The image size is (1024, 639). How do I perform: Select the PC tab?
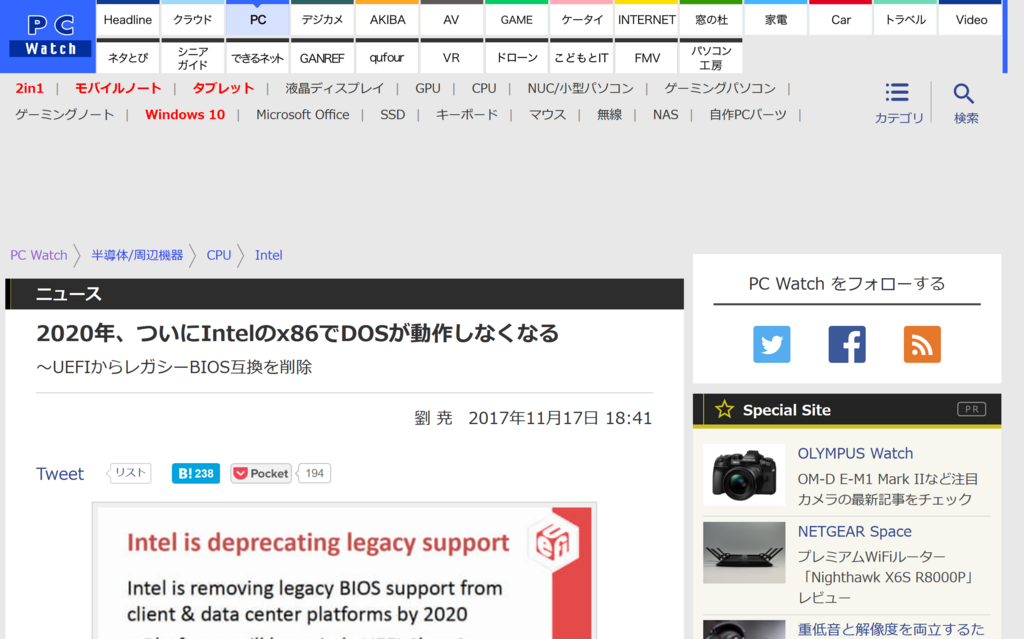point(258,20)
